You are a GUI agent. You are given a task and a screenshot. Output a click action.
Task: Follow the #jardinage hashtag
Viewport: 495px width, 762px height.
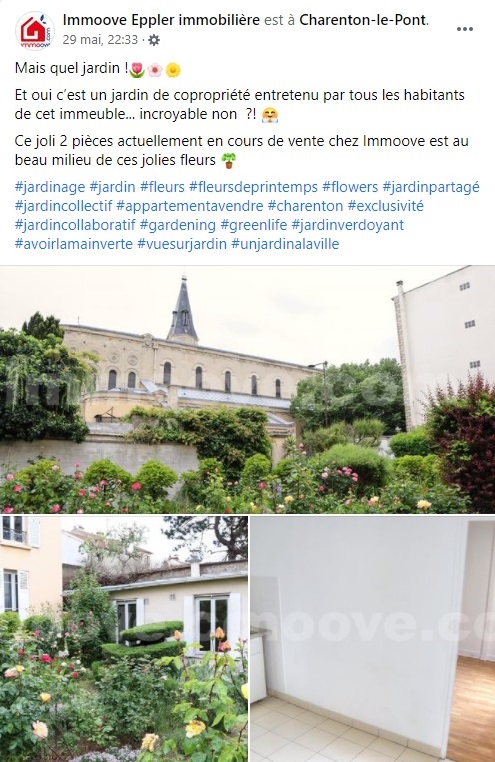coord(50,187)
